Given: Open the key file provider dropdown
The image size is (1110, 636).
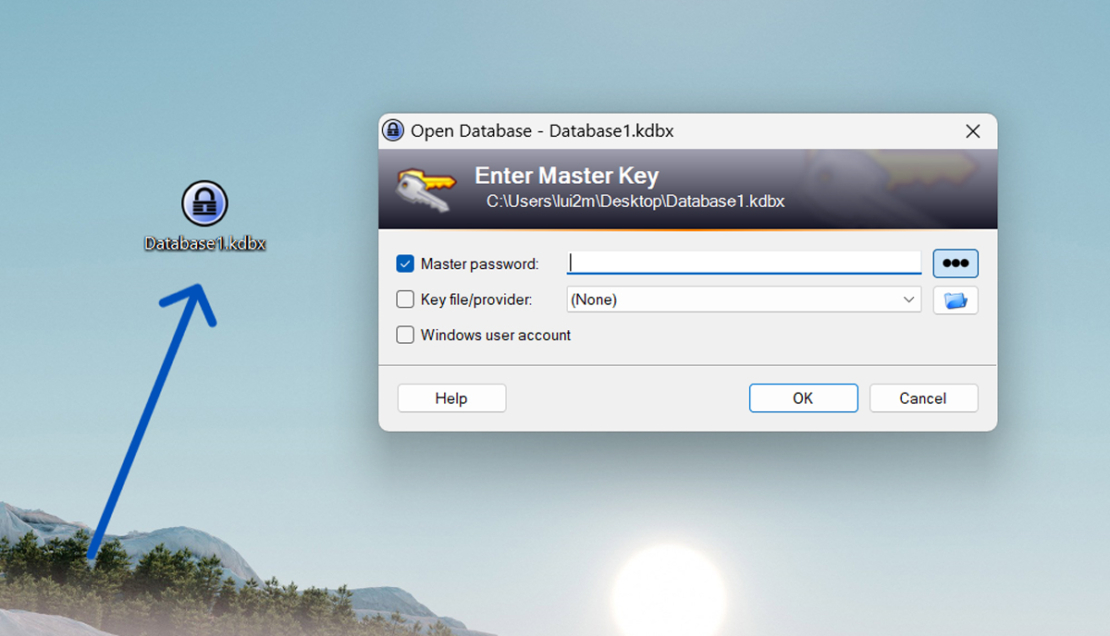Looking at the screenshot, I should click(743, 299).
